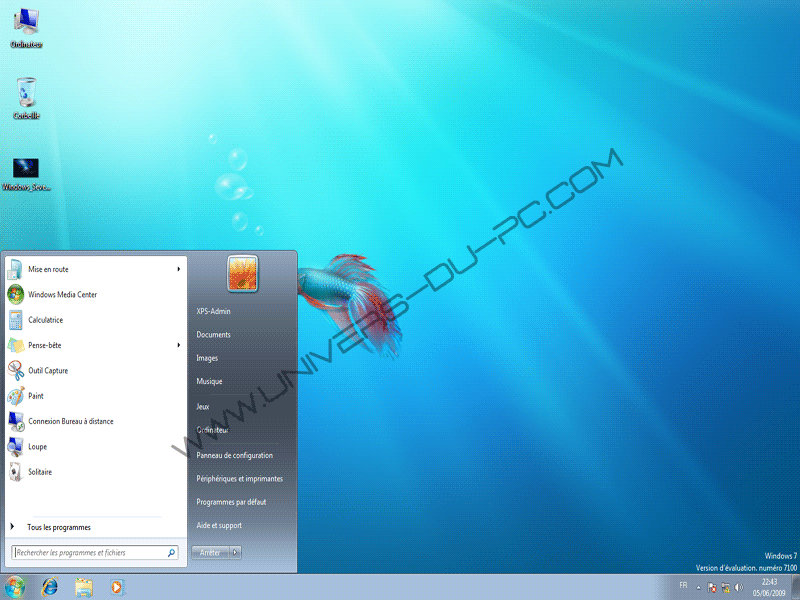Click the network tray icon
800x600 pixels.
(x=726, y=588)
